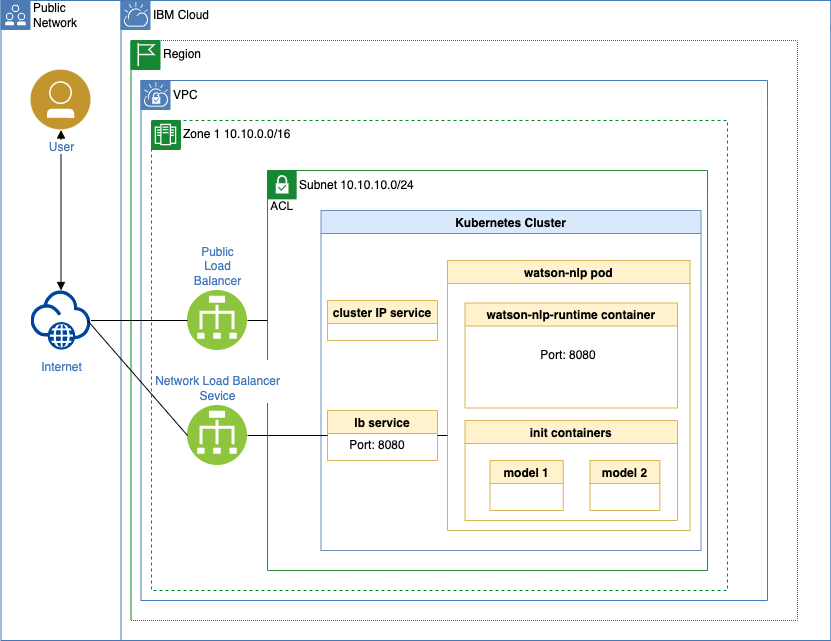The image size is (831, 641).
Task: Select the watson-nlp pod title bar
Action: pyautogui.click(x=568, y=272)
